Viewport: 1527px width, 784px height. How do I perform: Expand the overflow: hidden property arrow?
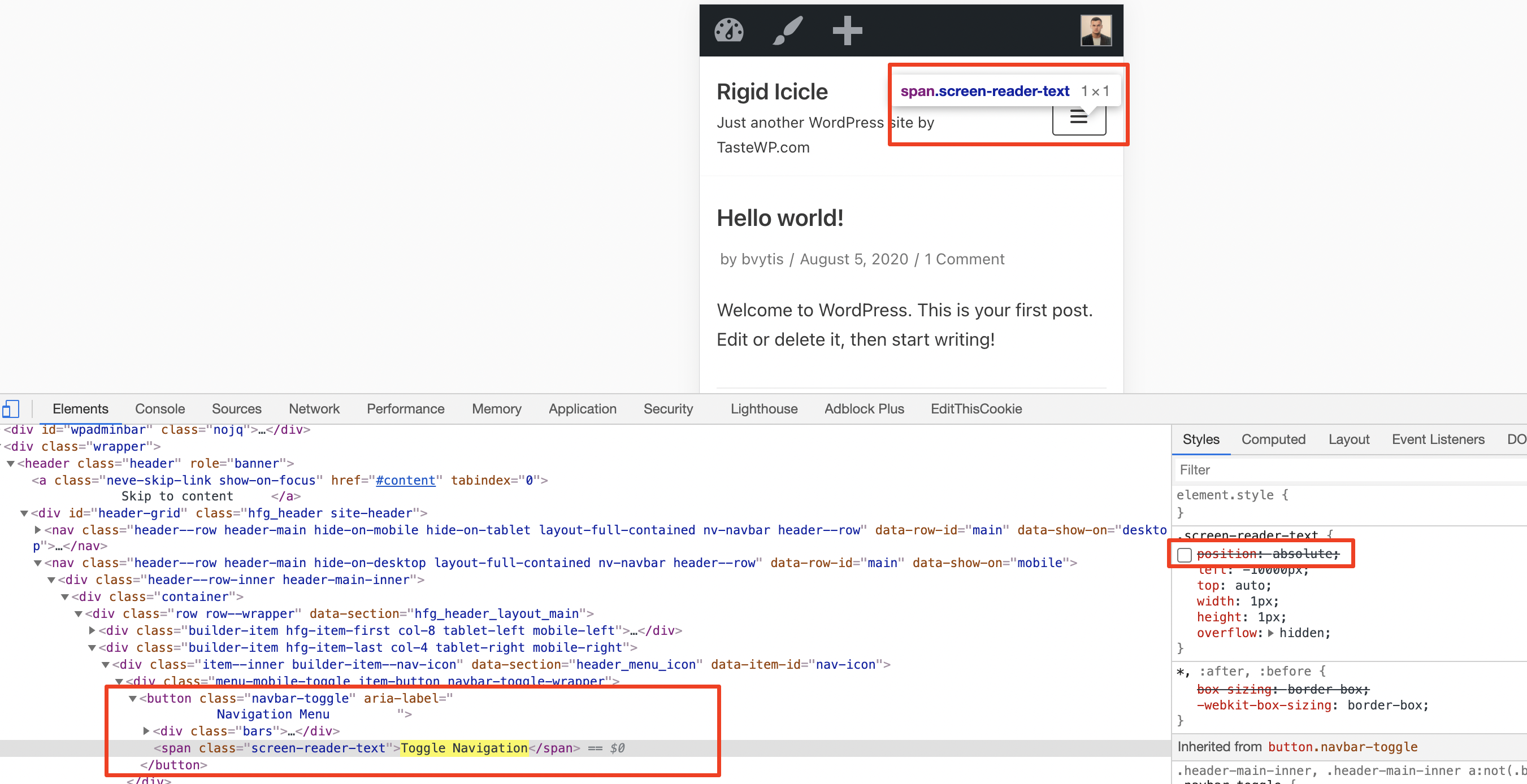coord(1270,633)
